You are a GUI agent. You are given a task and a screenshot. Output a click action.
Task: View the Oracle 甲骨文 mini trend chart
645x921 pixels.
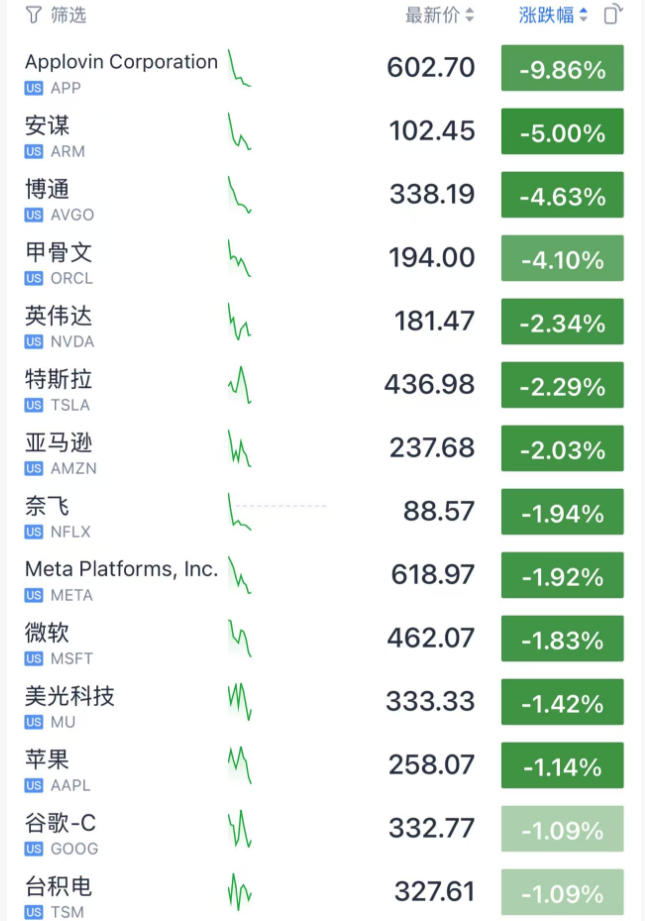point(239,259)
